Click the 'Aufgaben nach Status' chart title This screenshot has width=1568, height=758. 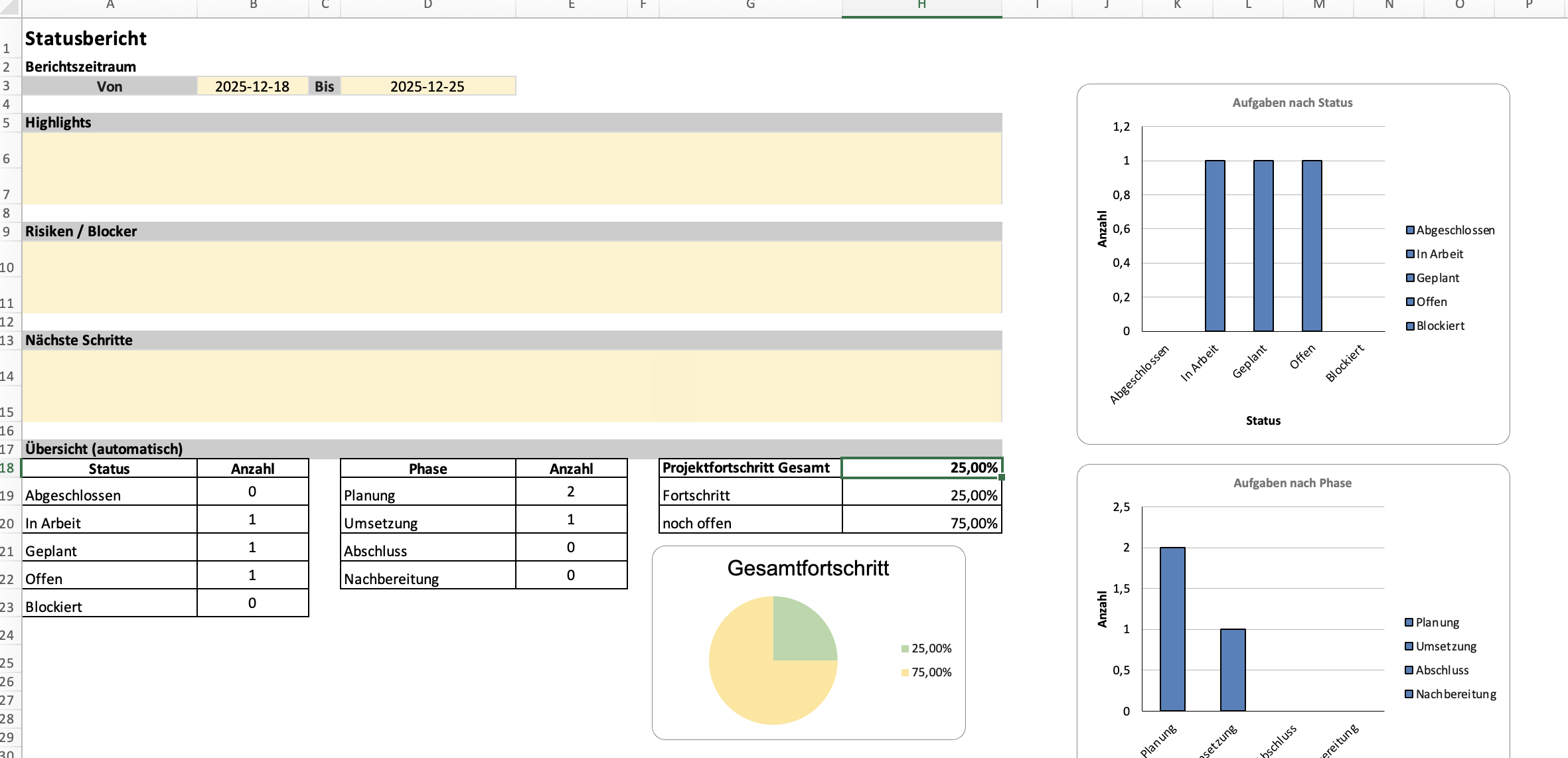coord(1293,102)
